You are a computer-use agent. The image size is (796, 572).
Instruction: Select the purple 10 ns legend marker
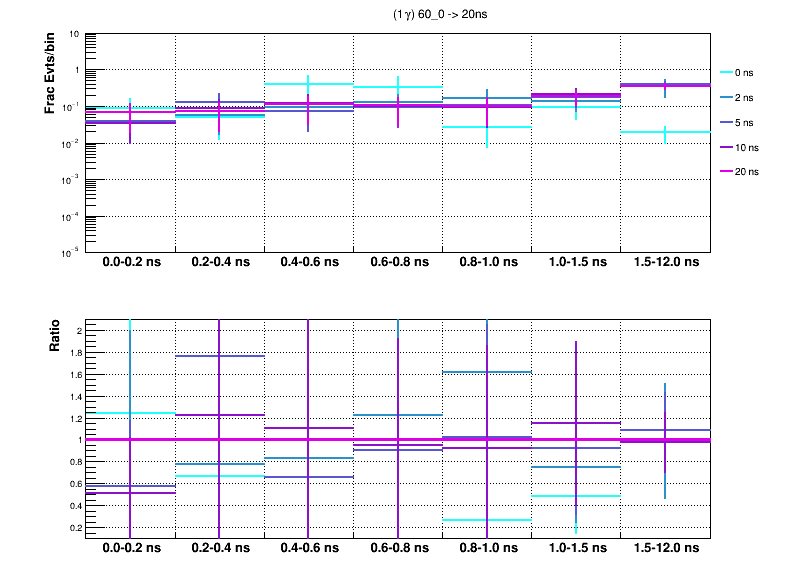click(x=727, y=147)
